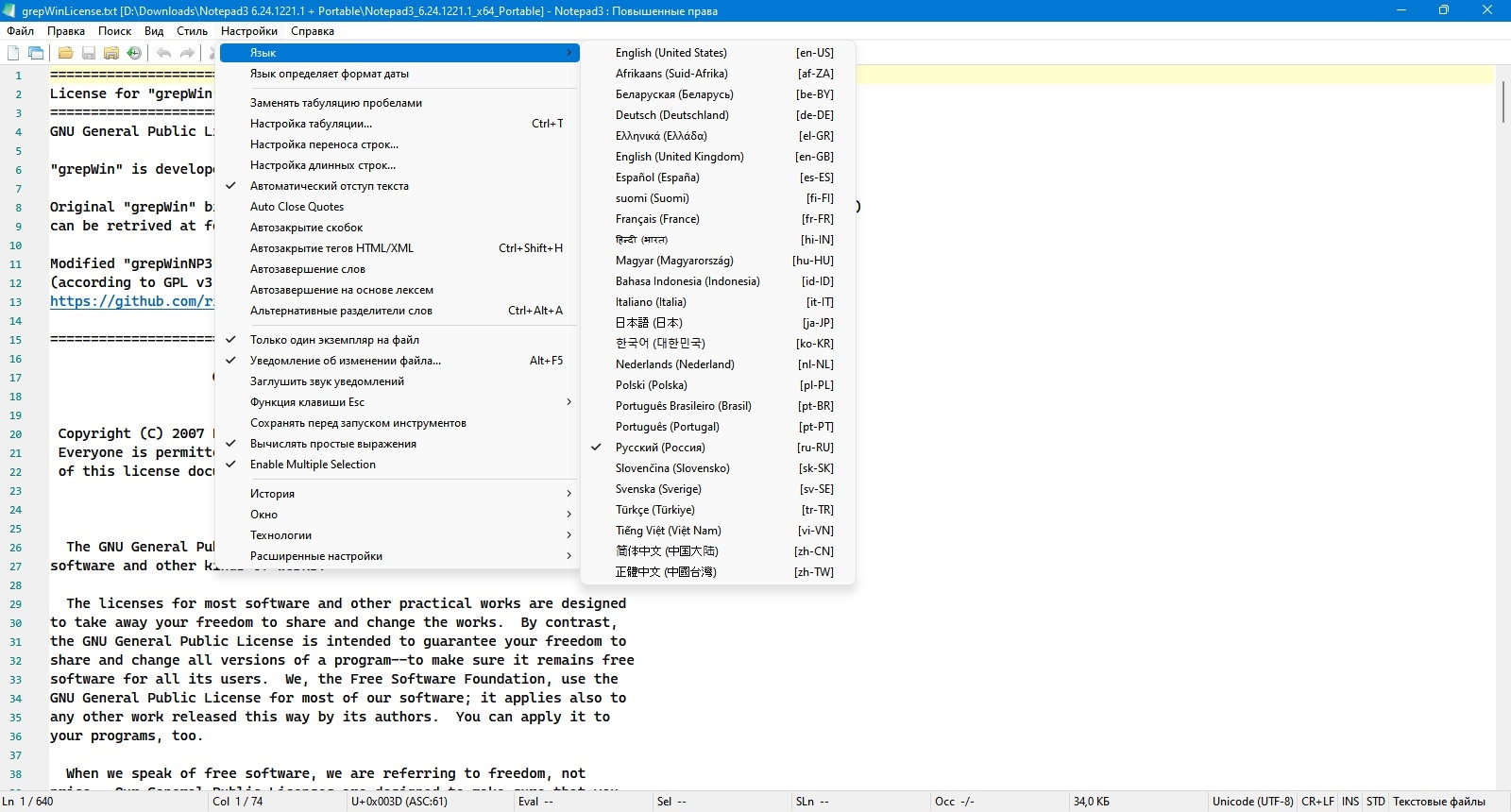Open the recent file history icon
The image size is (1511, 812).
134,53
